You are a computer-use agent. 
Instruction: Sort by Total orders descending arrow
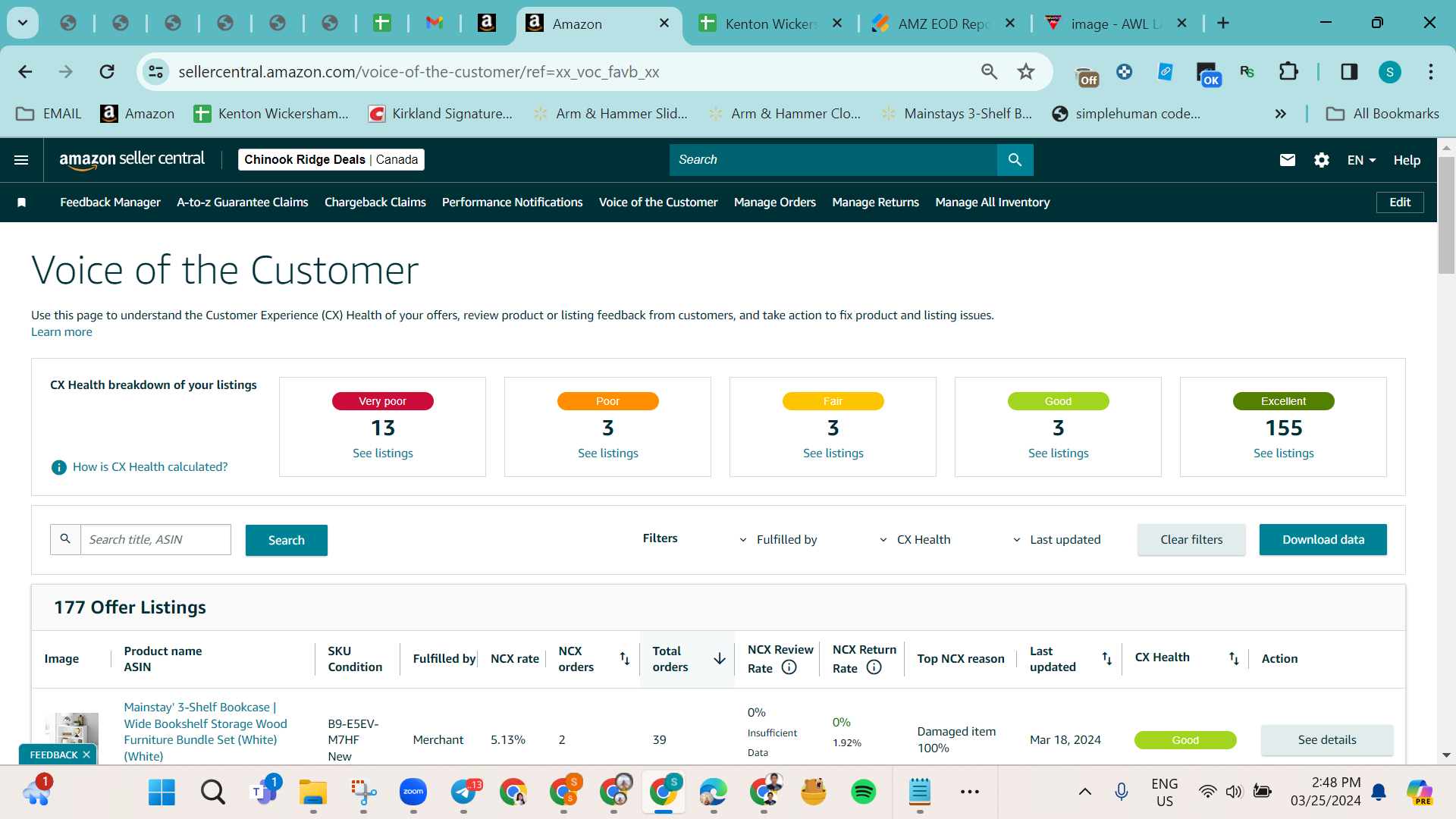click(720, 658)
